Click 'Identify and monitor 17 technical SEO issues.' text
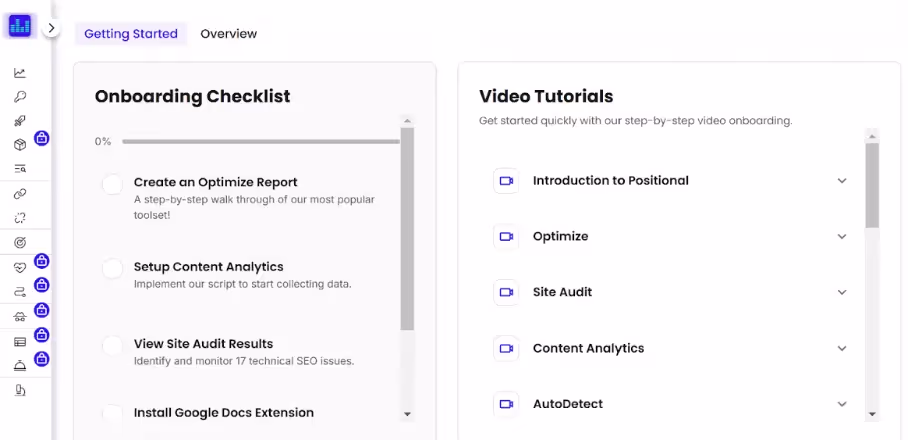908x440 pixels. point(244,361)
